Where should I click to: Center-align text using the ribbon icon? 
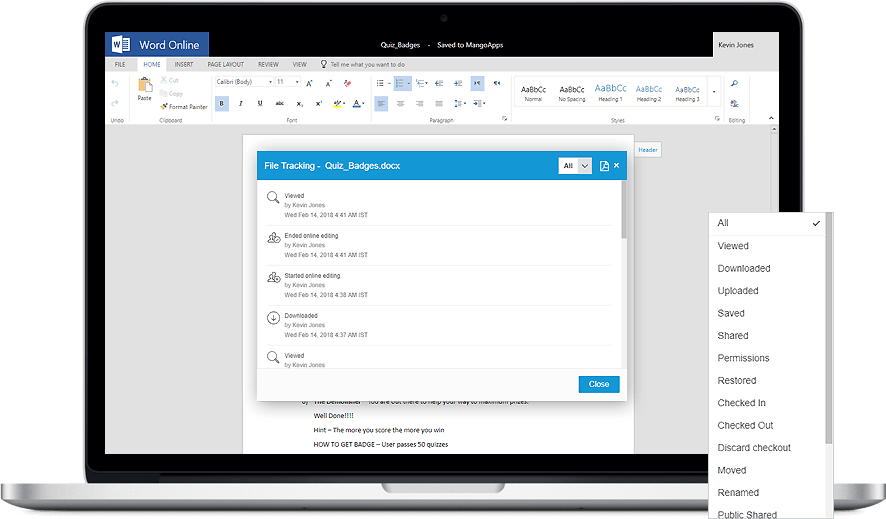pos(401,103)
